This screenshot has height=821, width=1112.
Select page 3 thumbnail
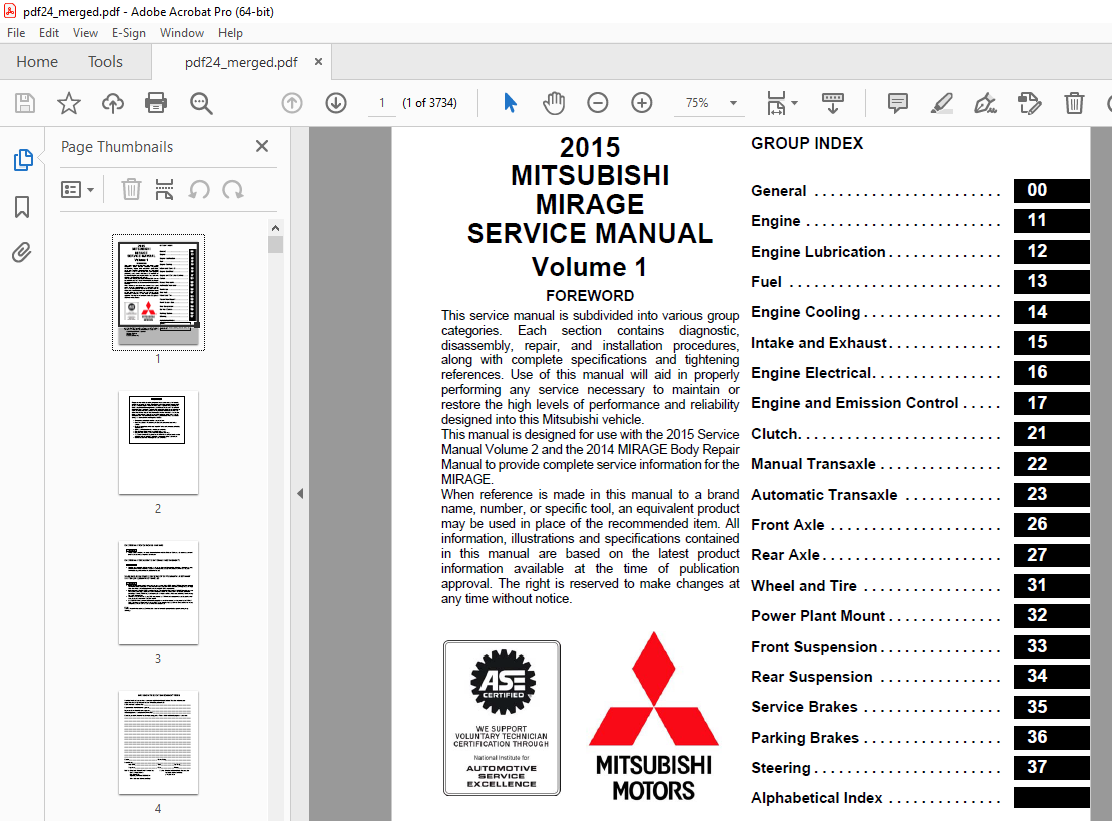click(x=158, y=593)
